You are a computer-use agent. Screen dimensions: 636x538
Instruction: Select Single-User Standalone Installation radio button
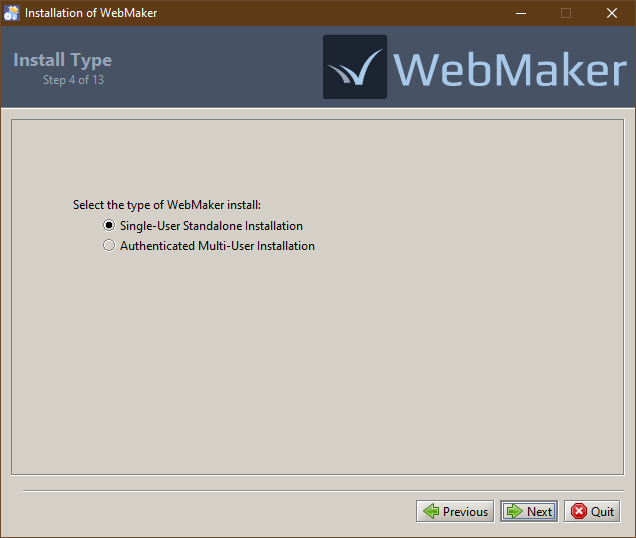(109, 226)
